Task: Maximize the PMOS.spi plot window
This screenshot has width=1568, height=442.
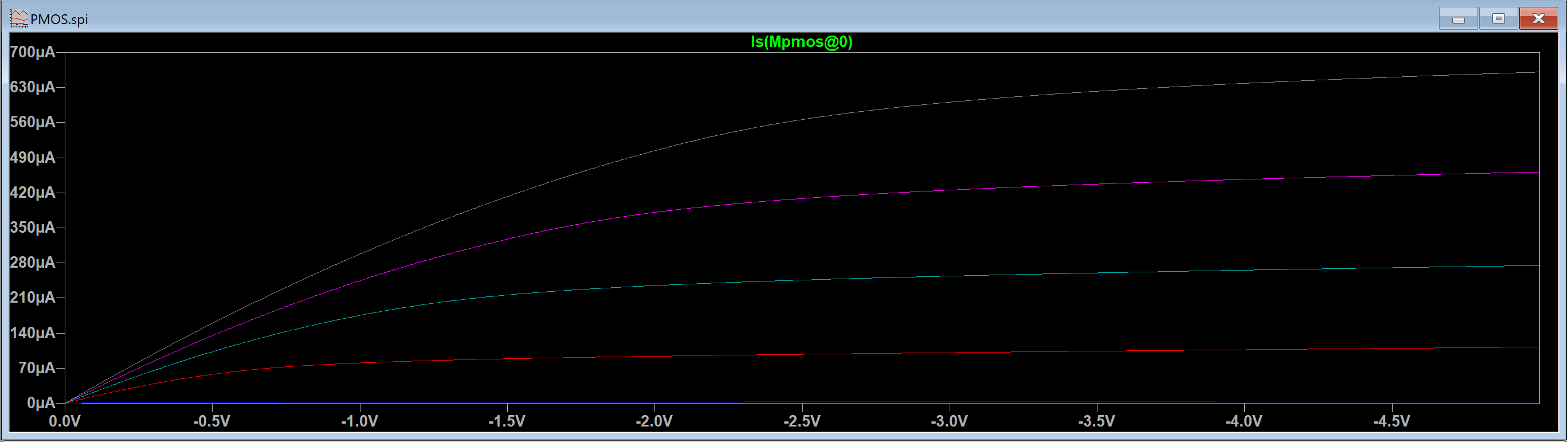Action: 1498,19
